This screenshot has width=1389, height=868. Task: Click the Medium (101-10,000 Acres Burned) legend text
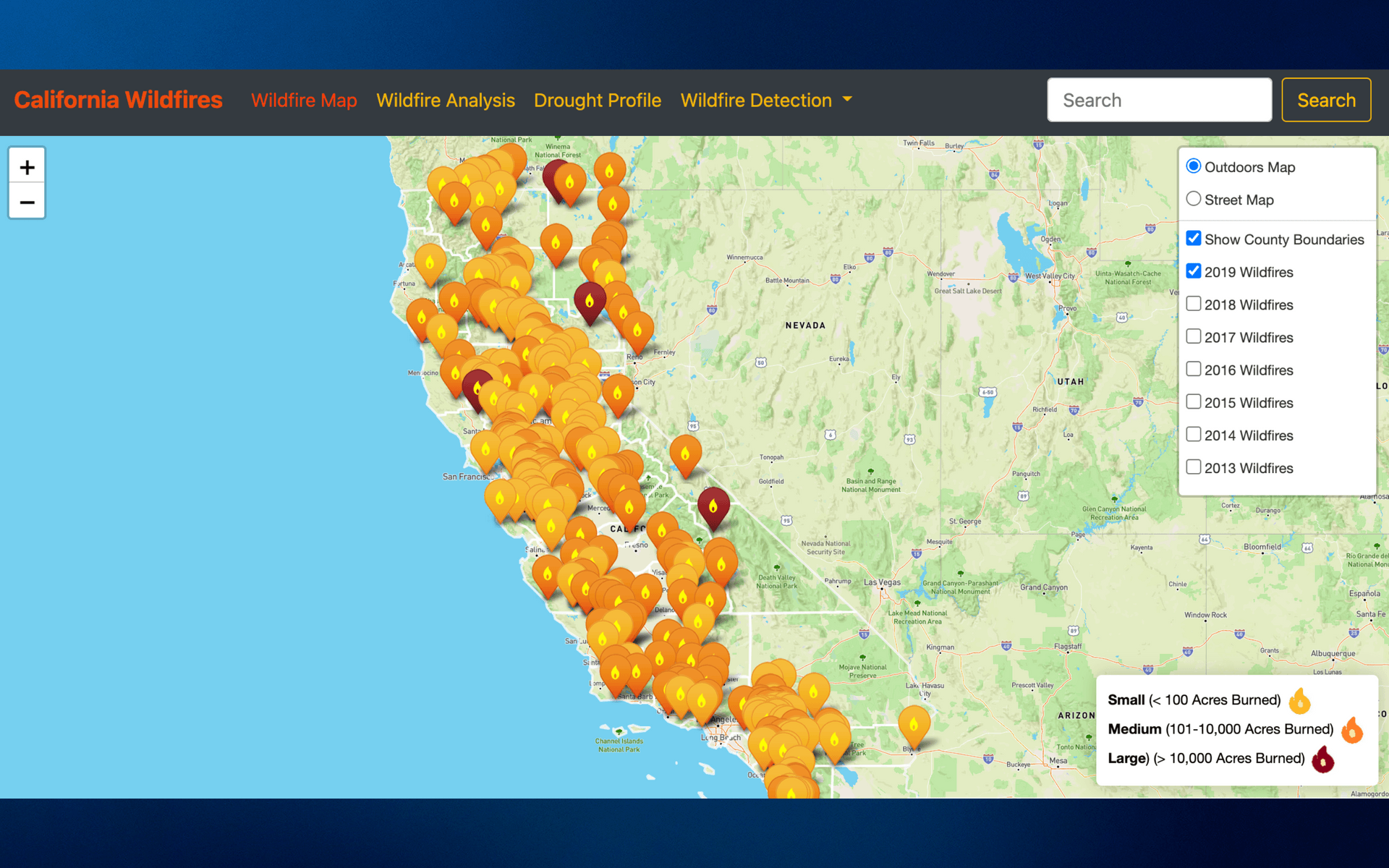pos(1220,729)
